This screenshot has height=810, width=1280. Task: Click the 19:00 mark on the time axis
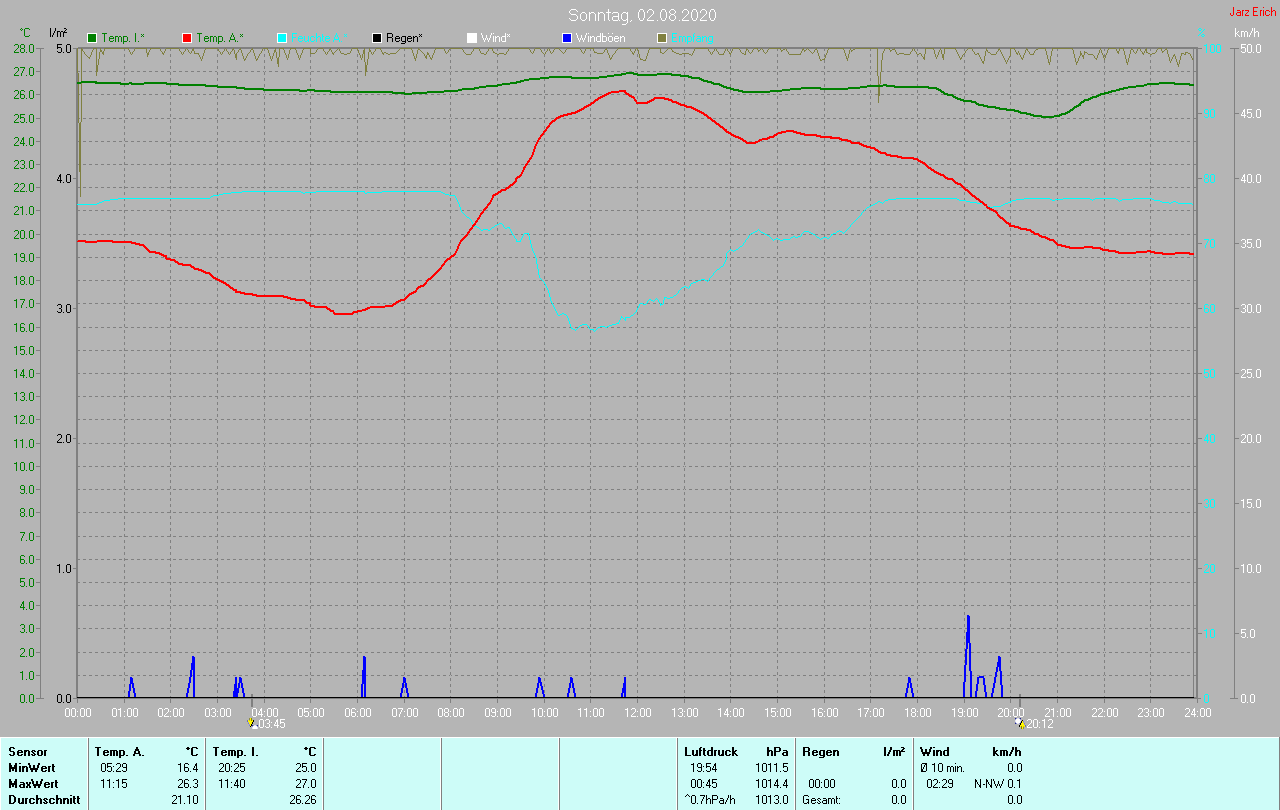point(964,713)
